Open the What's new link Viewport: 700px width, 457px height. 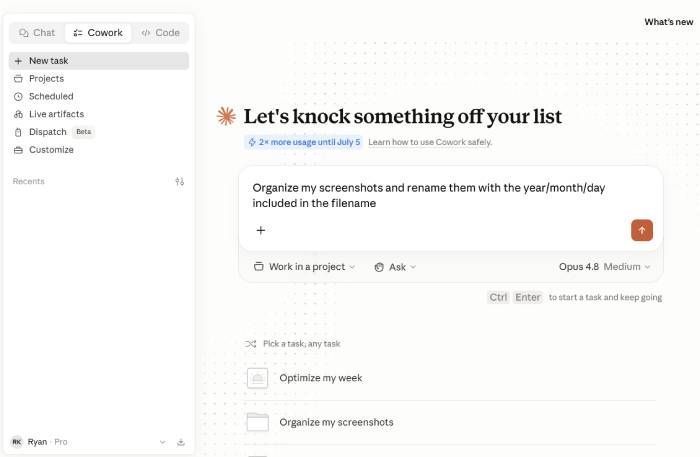(x=668, y=22)
